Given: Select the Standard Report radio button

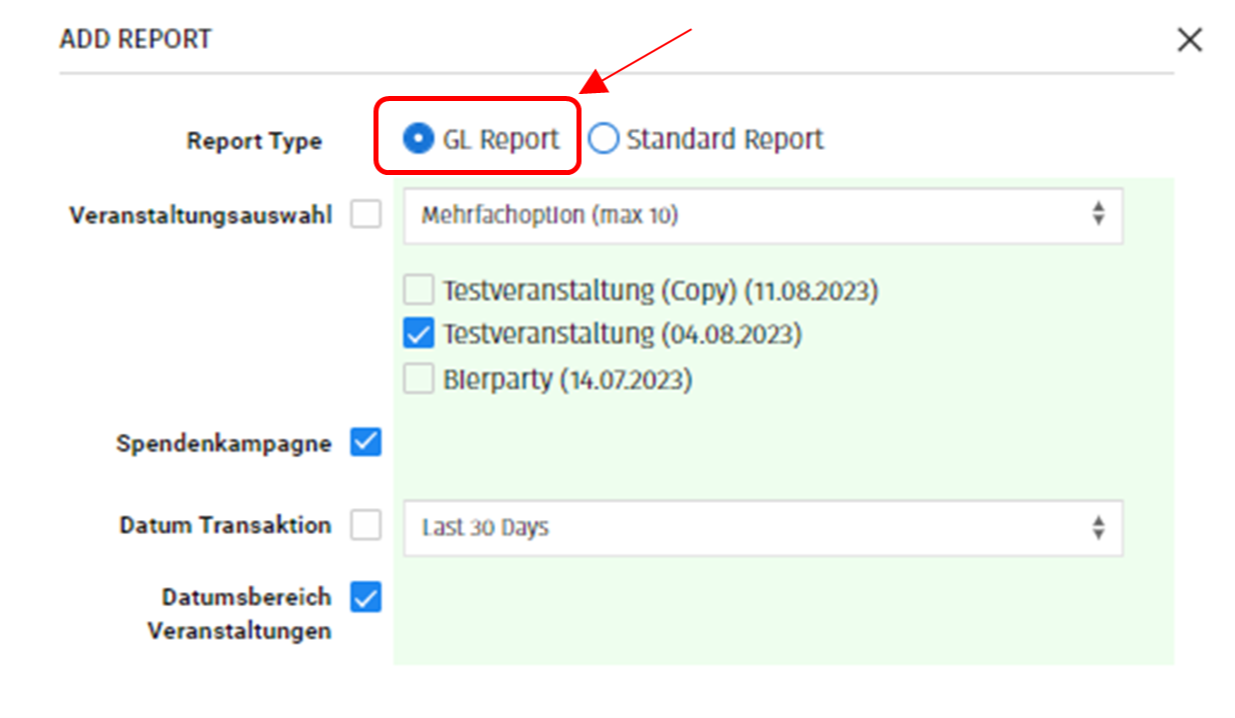Looking at the screenshot, I should (603, 139).
